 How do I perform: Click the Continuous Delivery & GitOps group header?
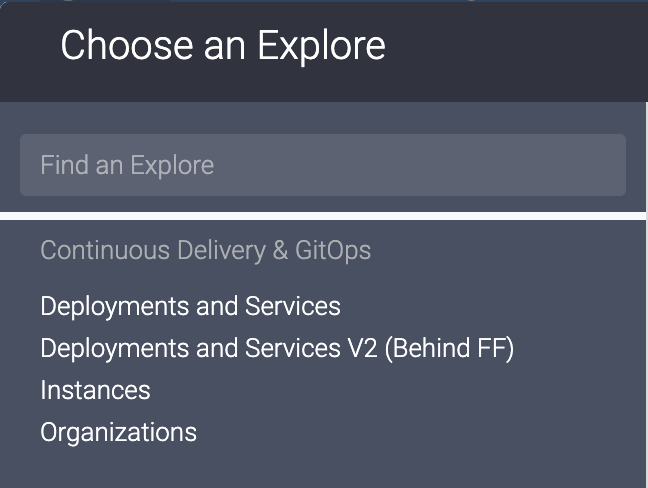(205, 250)
